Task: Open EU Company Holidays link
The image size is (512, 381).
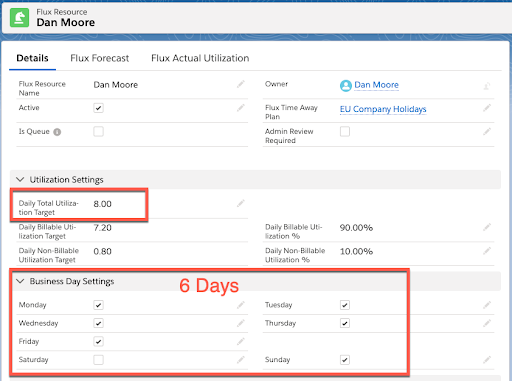Action: pyautogui.click(x=383, y=109)
